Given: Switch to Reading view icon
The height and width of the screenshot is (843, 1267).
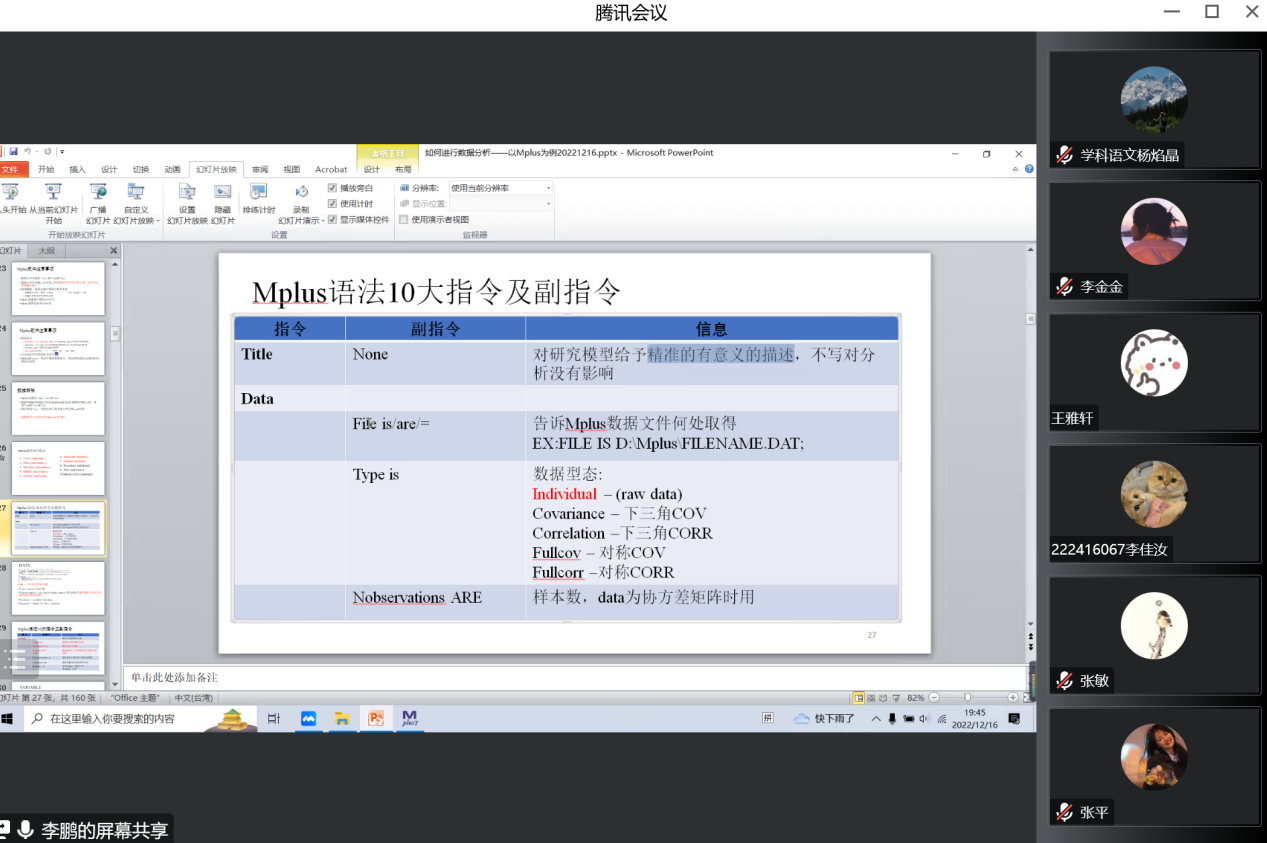Looking at the screenshot, I should click(885, 698).
